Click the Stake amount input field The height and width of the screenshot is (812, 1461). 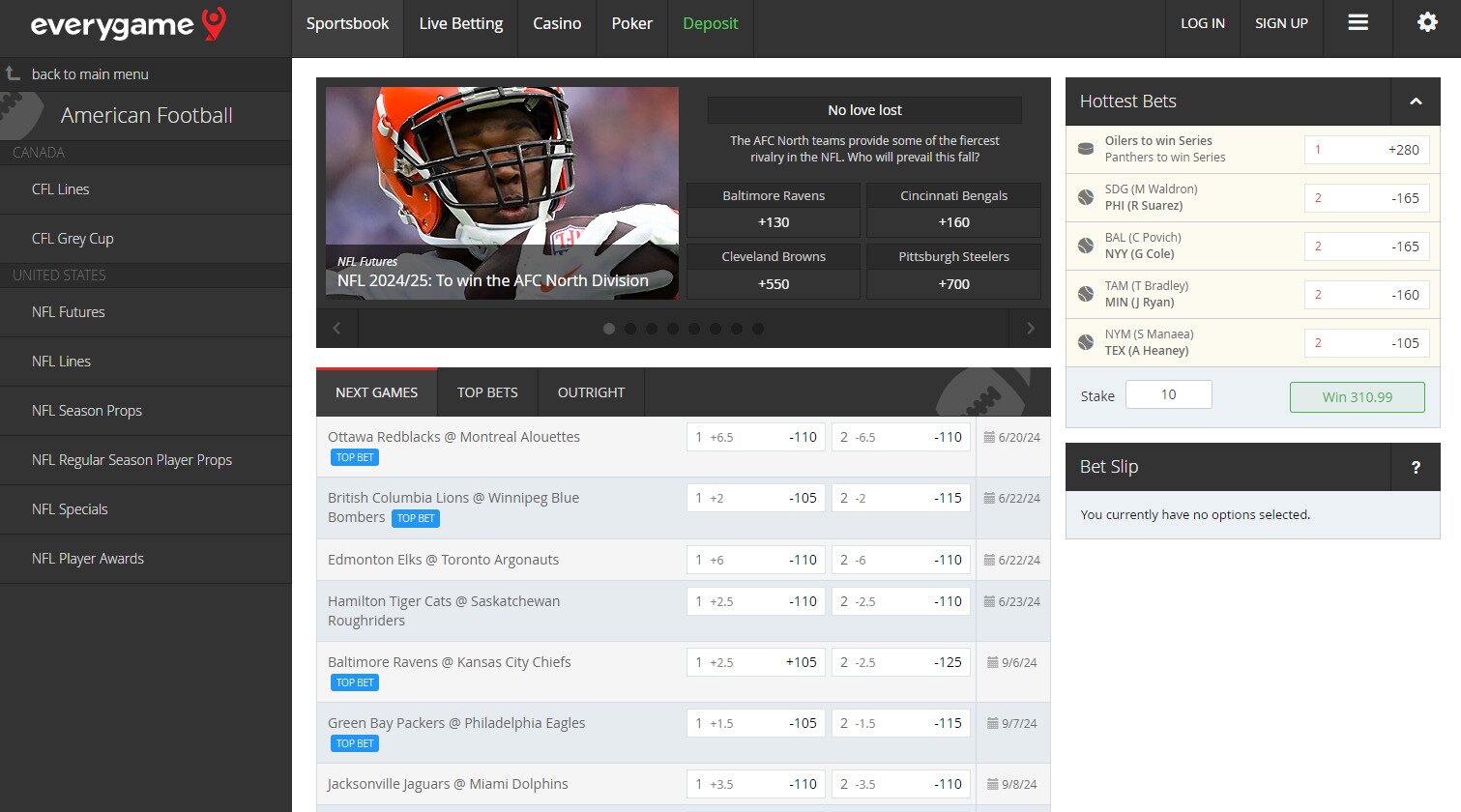(x=1168, y=394)
